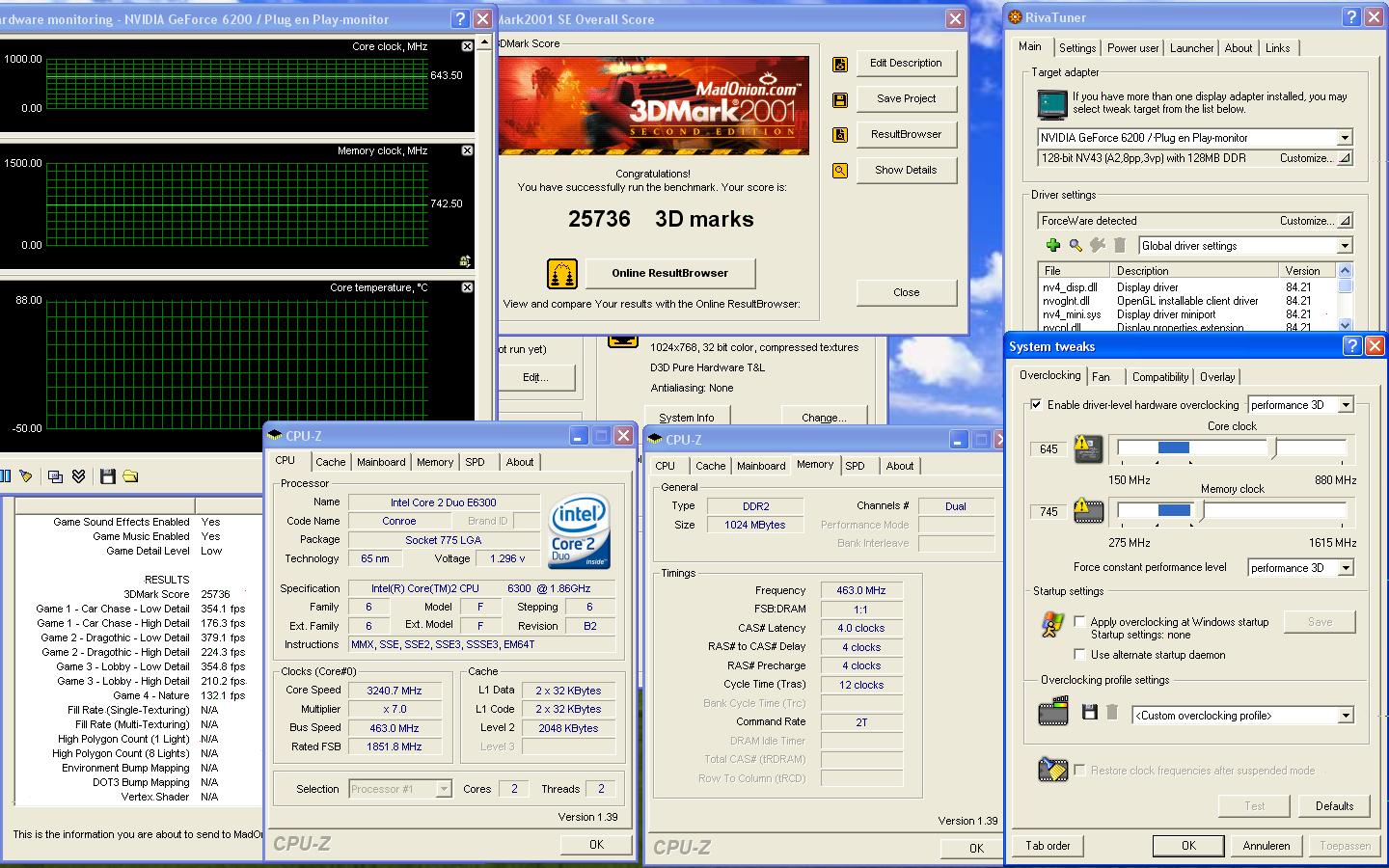Click the Show Details magnifier icon

(840, 171)
